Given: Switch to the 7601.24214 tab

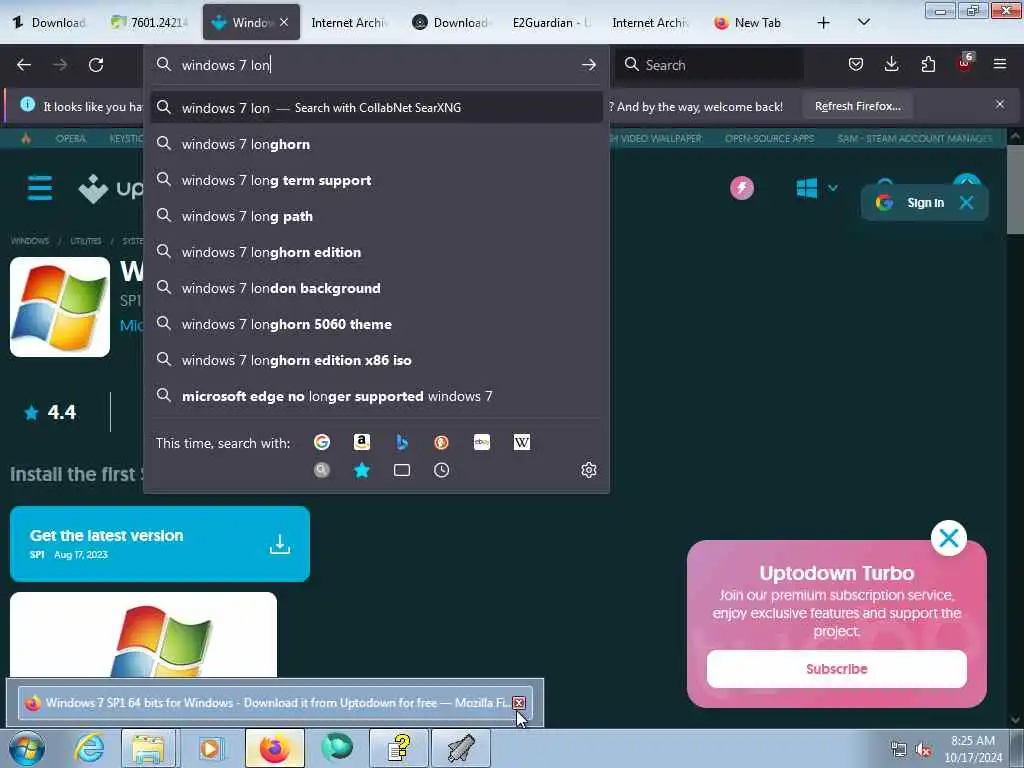Looking at the screenshot, I should click(150, 22).
